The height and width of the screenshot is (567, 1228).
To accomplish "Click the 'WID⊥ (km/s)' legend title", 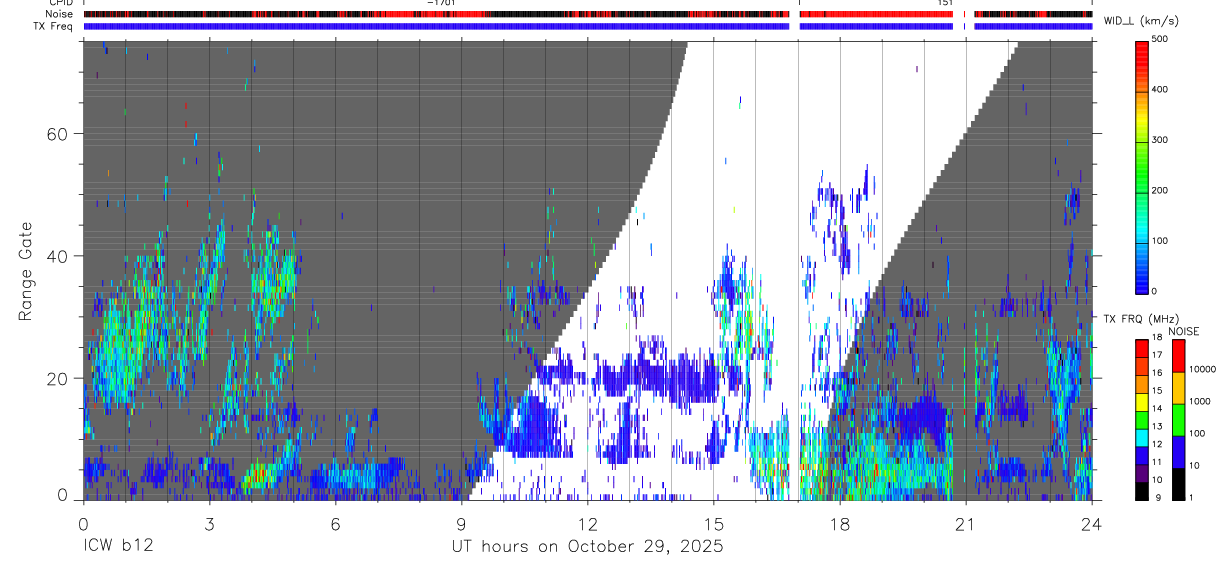I will tap(1141, 21).
